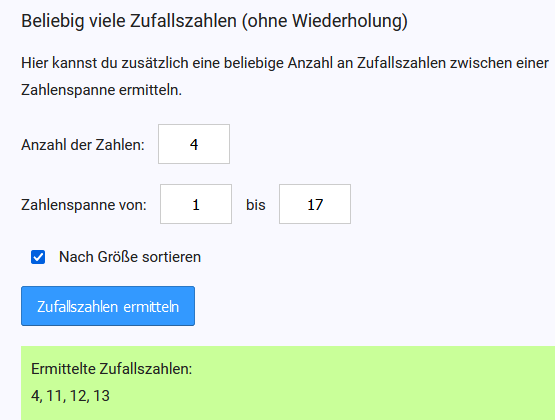Viewport: 555px width, 420px height.
Task: Click result number 13 in the output
Action: tap(102, 396)
